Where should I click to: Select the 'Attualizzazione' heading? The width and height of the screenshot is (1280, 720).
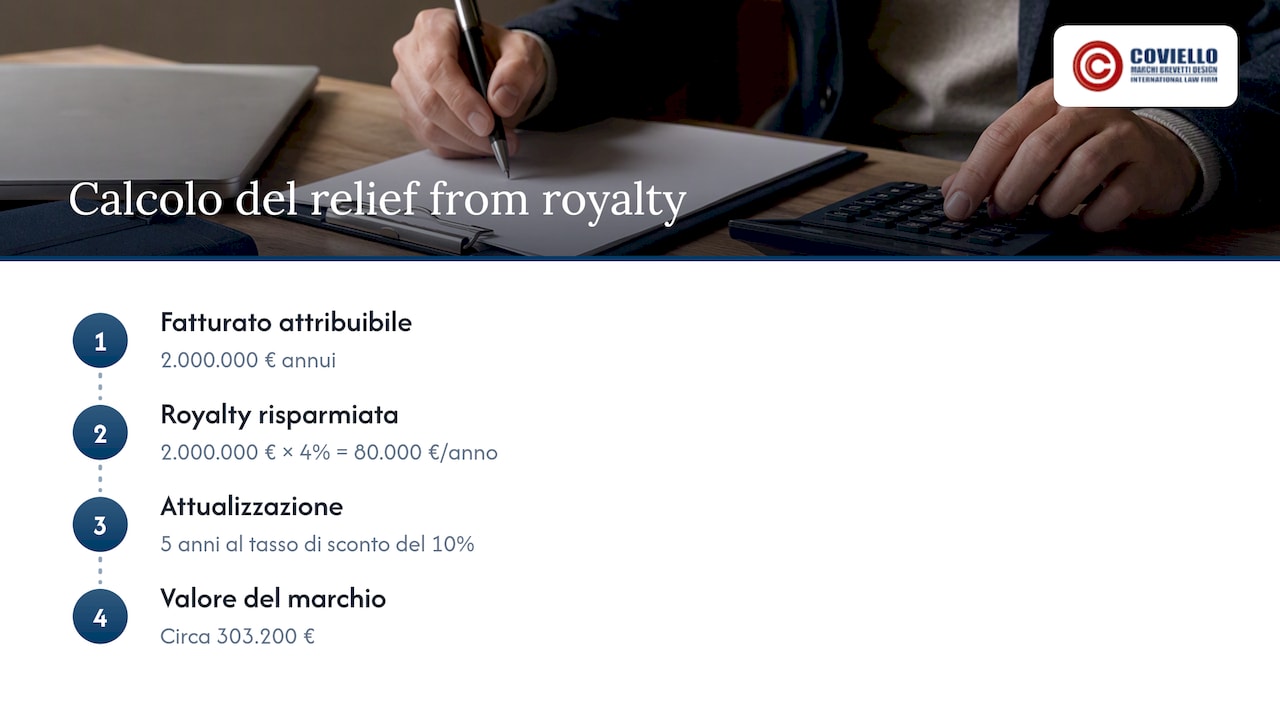point(251,506)
